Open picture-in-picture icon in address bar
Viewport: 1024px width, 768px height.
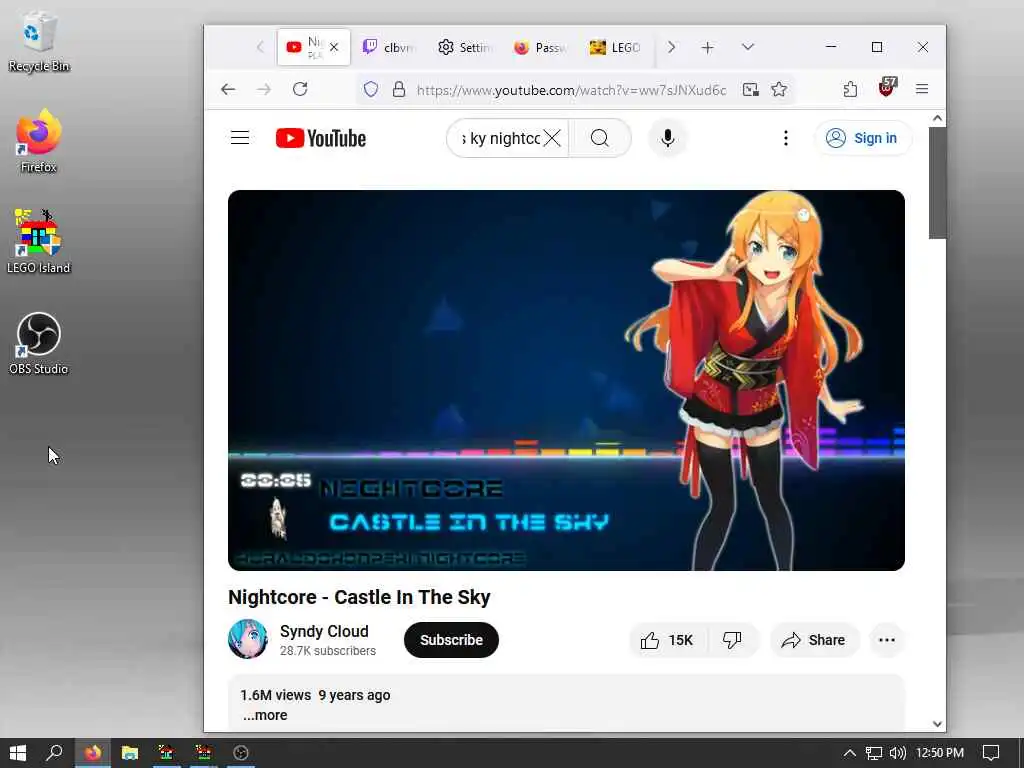coord(751,89)
